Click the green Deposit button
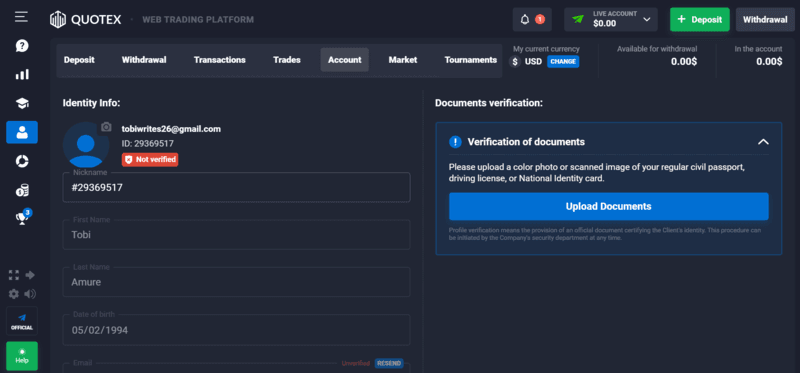 point(699,20)
